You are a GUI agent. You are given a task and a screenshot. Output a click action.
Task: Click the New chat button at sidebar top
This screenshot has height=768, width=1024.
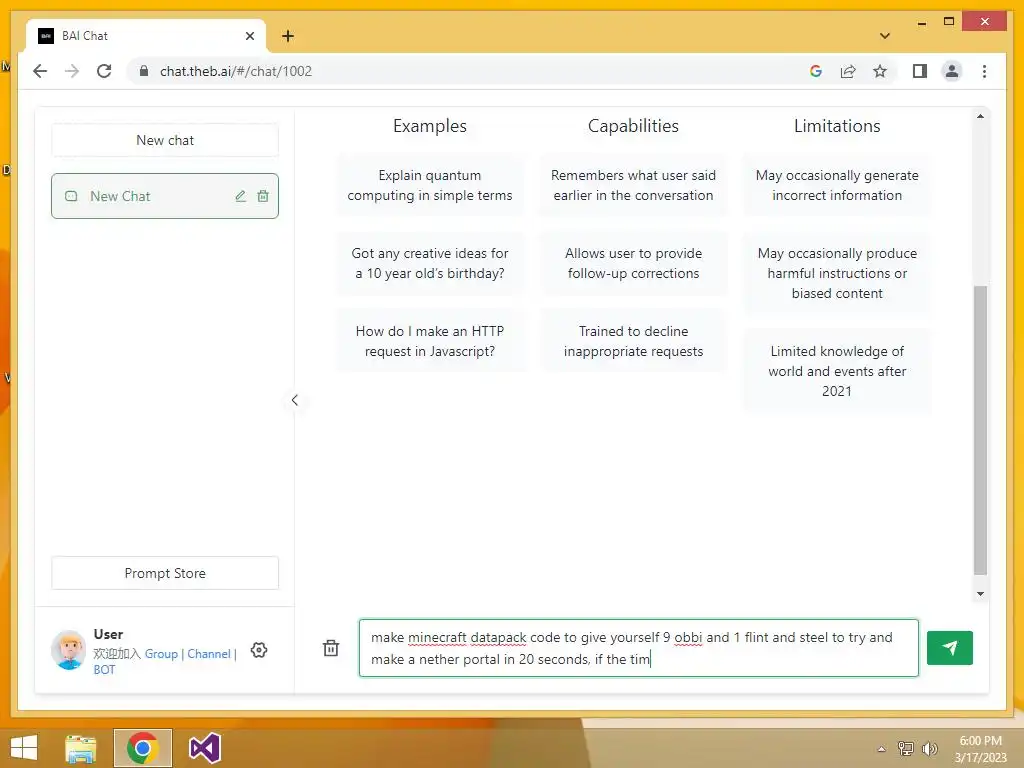click(165, 140)
